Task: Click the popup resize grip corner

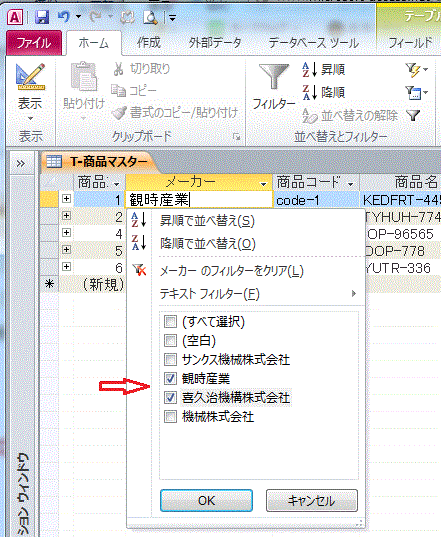Action: coord(360,523)
